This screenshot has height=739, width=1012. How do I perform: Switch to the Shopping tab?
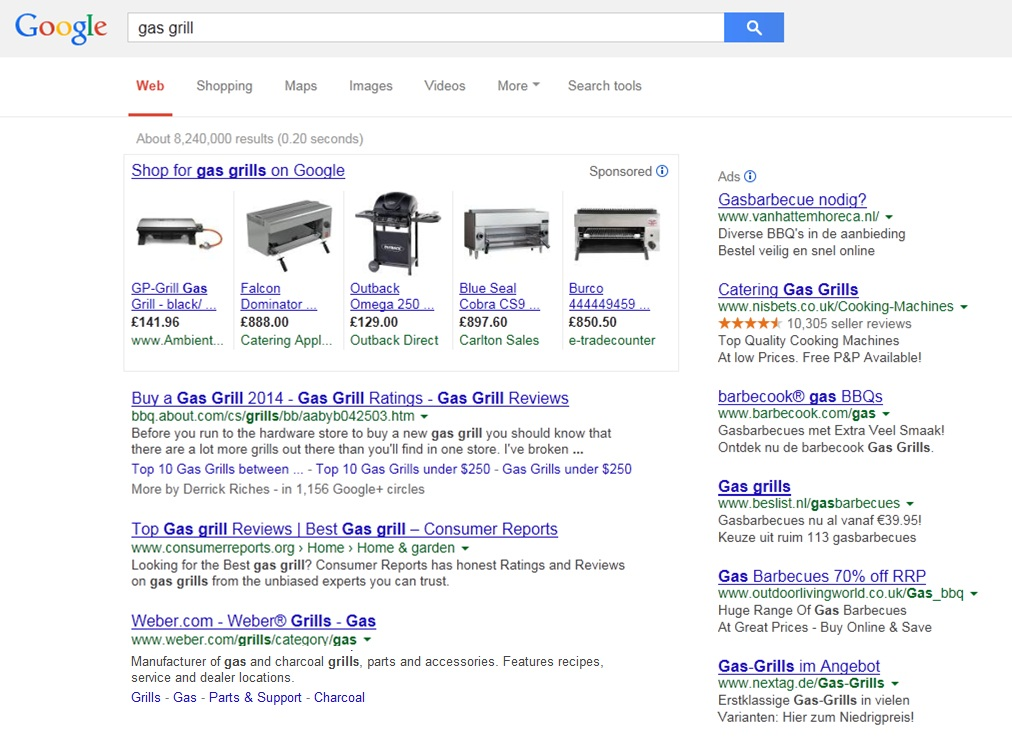click(224, 86)
